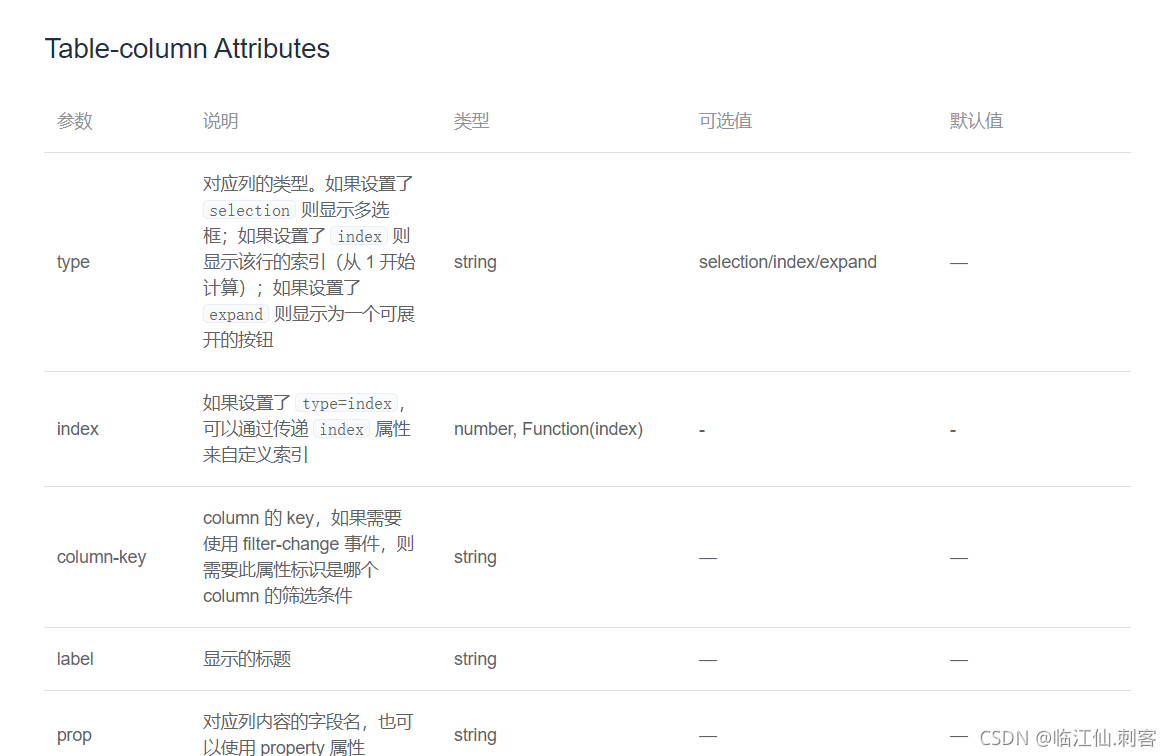Click the 默认值 column header
The width and height of the screenshot is (1171, 756).
(976, 120)
